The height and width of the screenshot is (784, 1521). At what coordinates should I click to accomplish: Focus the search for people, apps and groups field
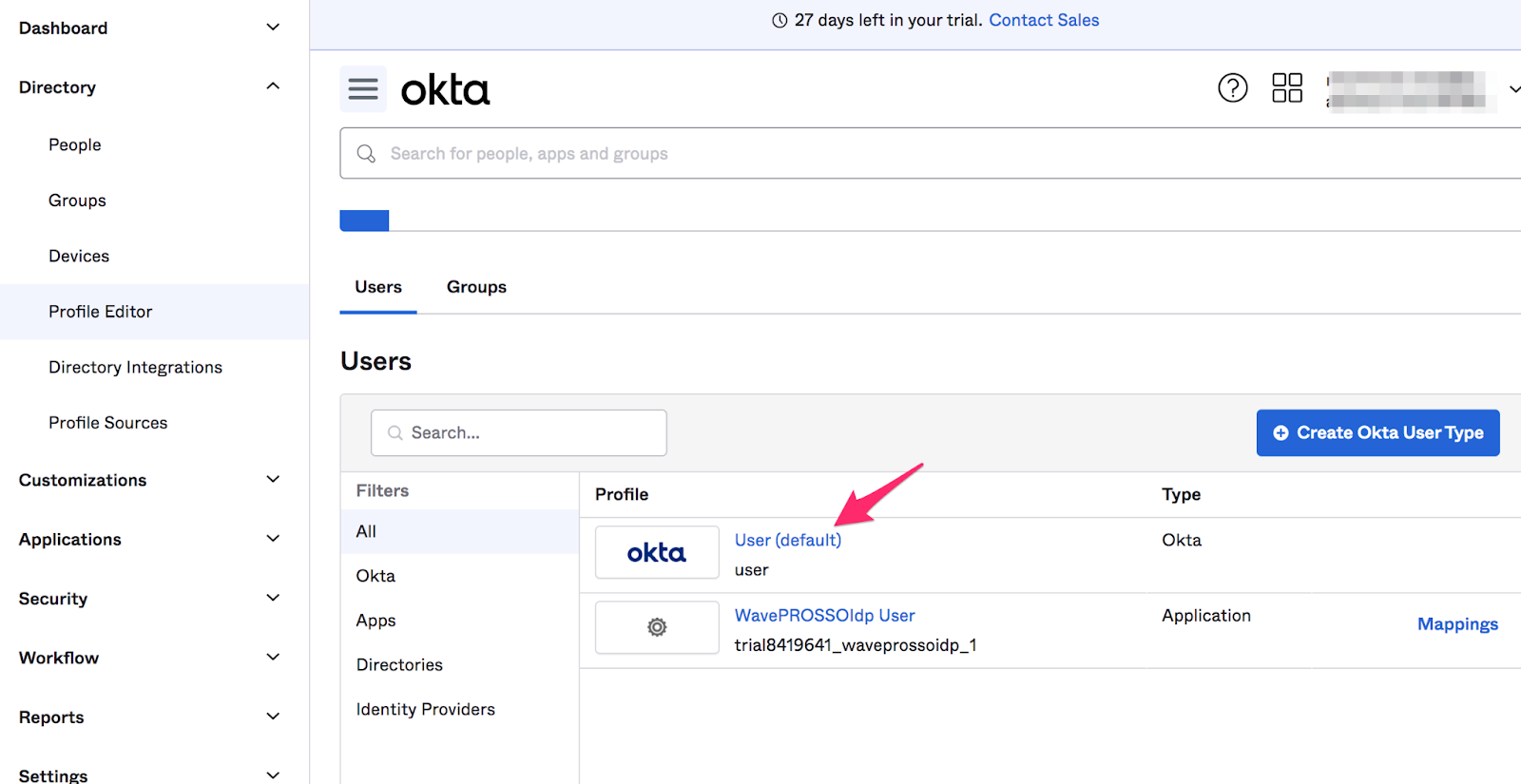(931, 153)
